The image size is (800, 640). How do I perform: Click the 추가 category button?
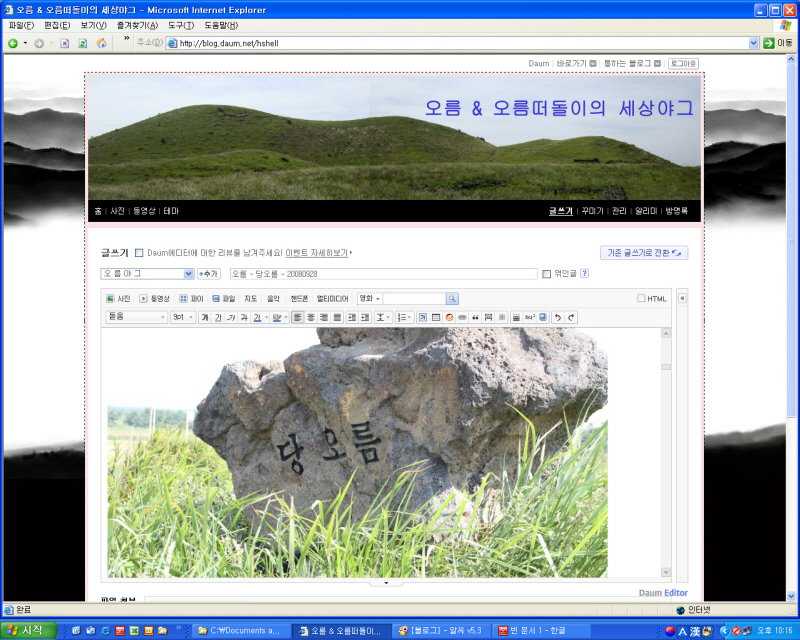[209, 274]
